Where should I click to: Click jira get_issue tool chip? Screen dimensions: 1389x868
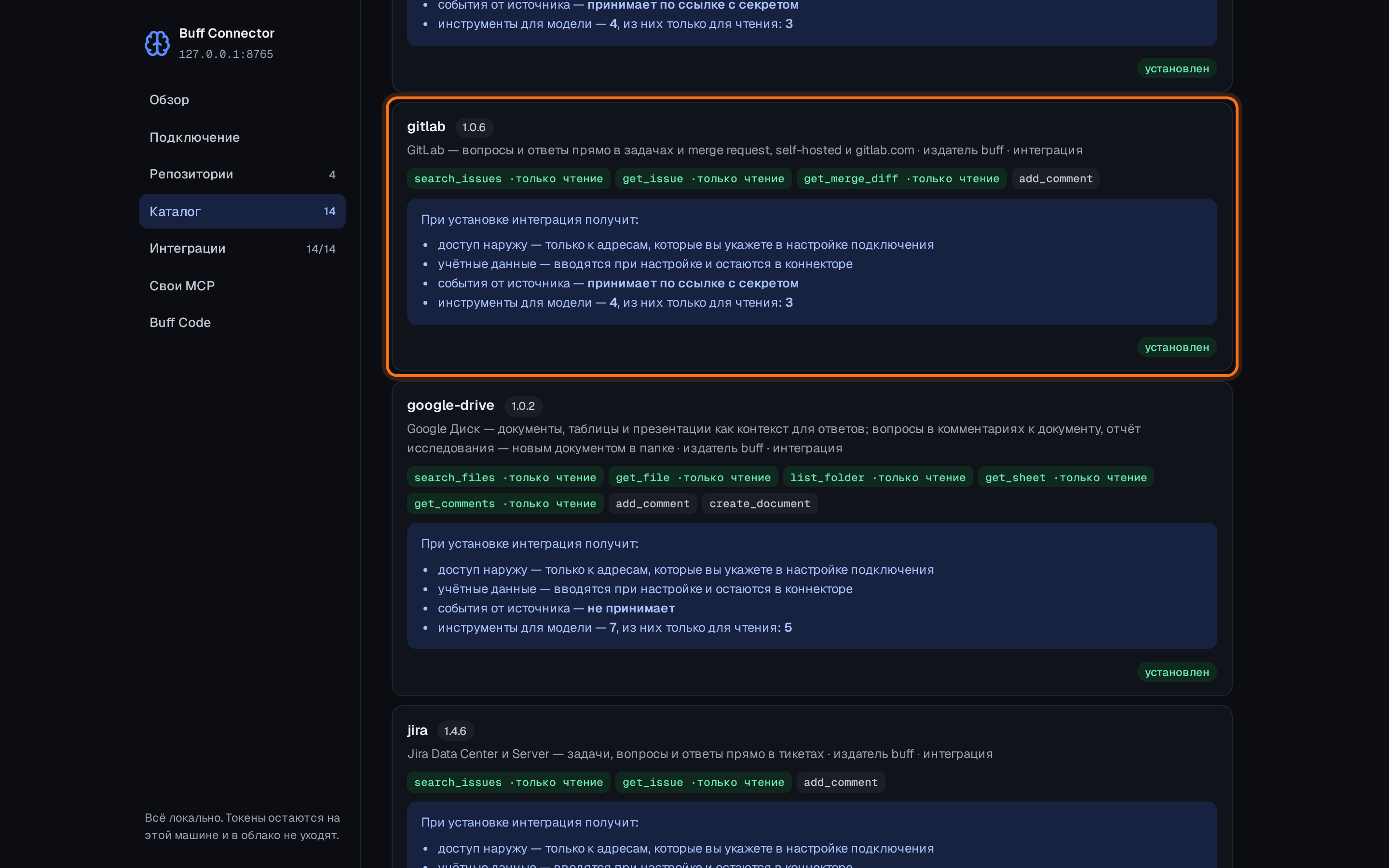tap(703, 783)
